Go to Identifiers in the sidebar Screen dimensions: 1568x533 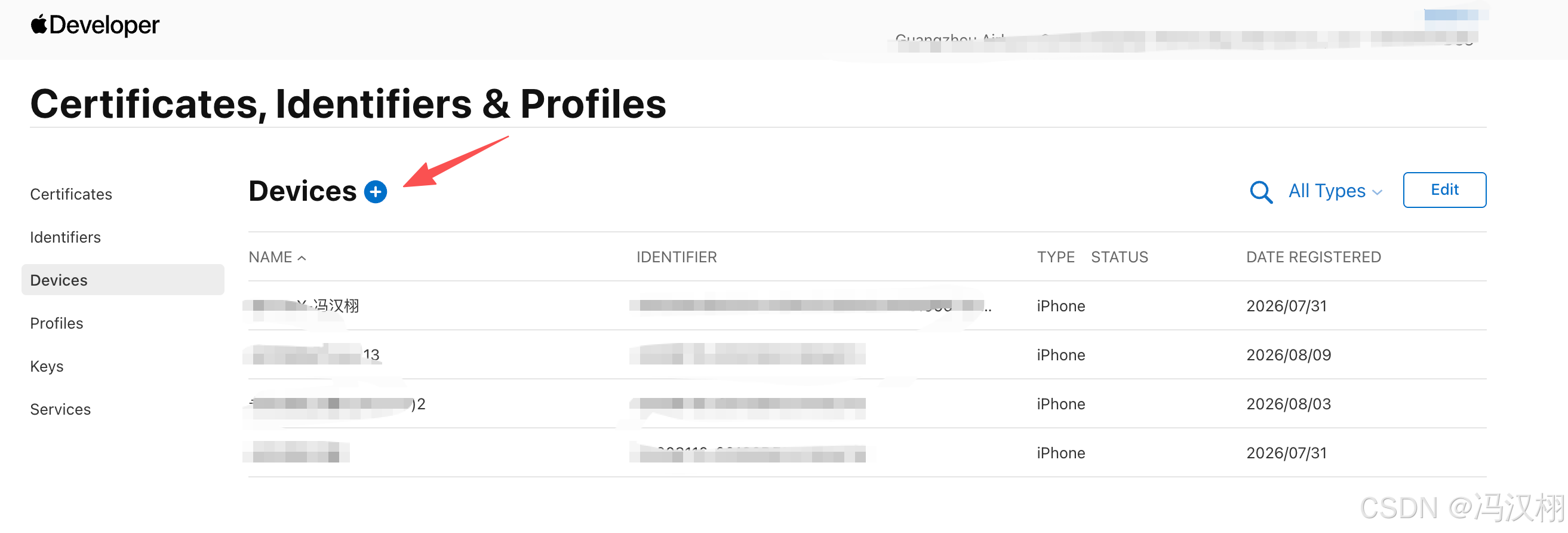pyautogui.click(x=66, y=237)
